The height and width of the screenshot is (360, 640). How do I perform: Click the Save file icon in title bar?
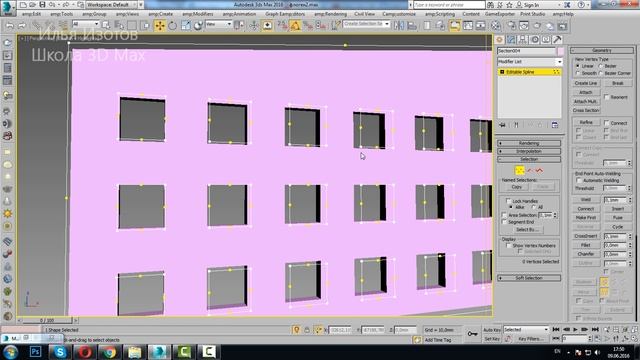(42, 5)
